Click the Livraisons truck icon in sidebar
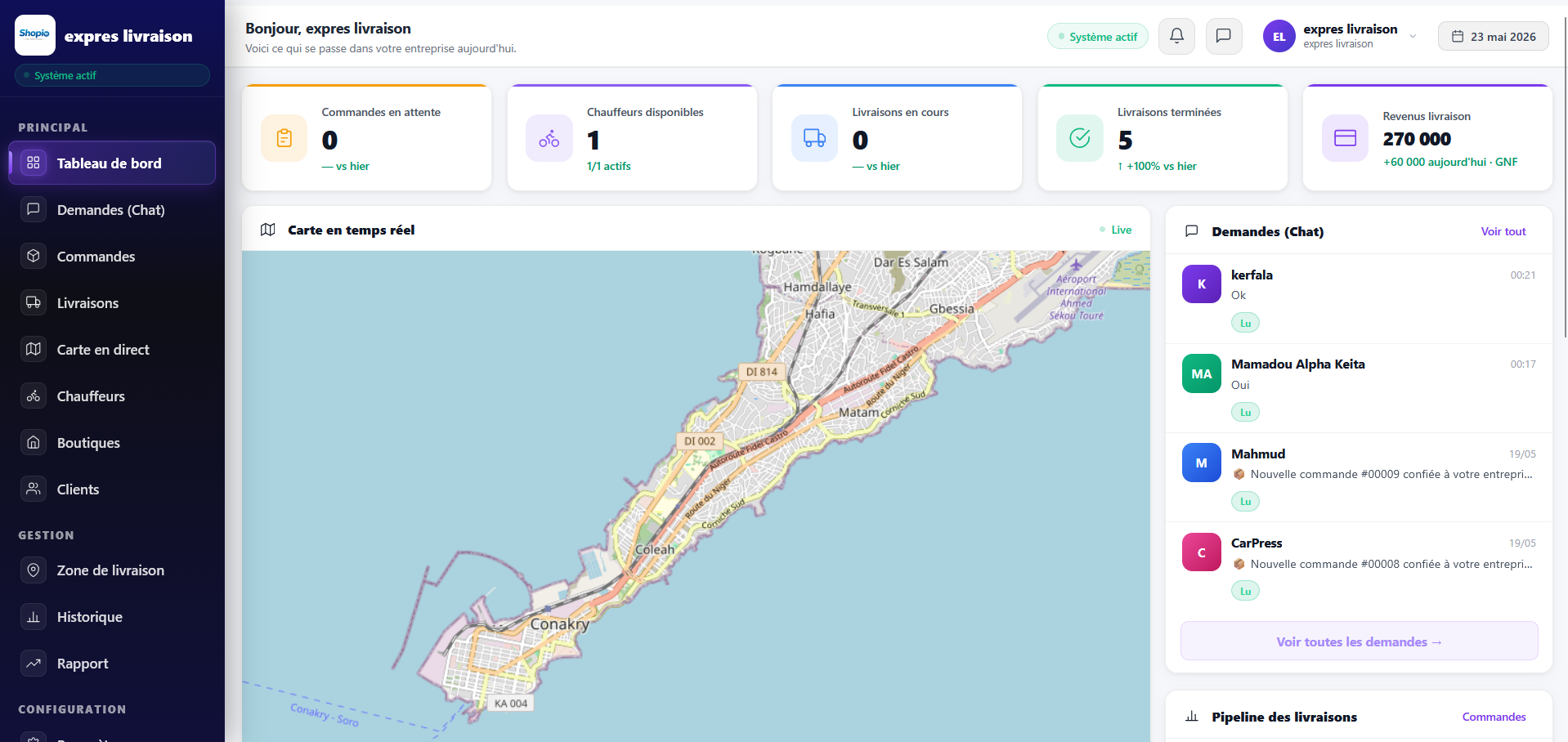This screenshot has width=1568, height=742. pyautogui.click(x=34, y=302)
